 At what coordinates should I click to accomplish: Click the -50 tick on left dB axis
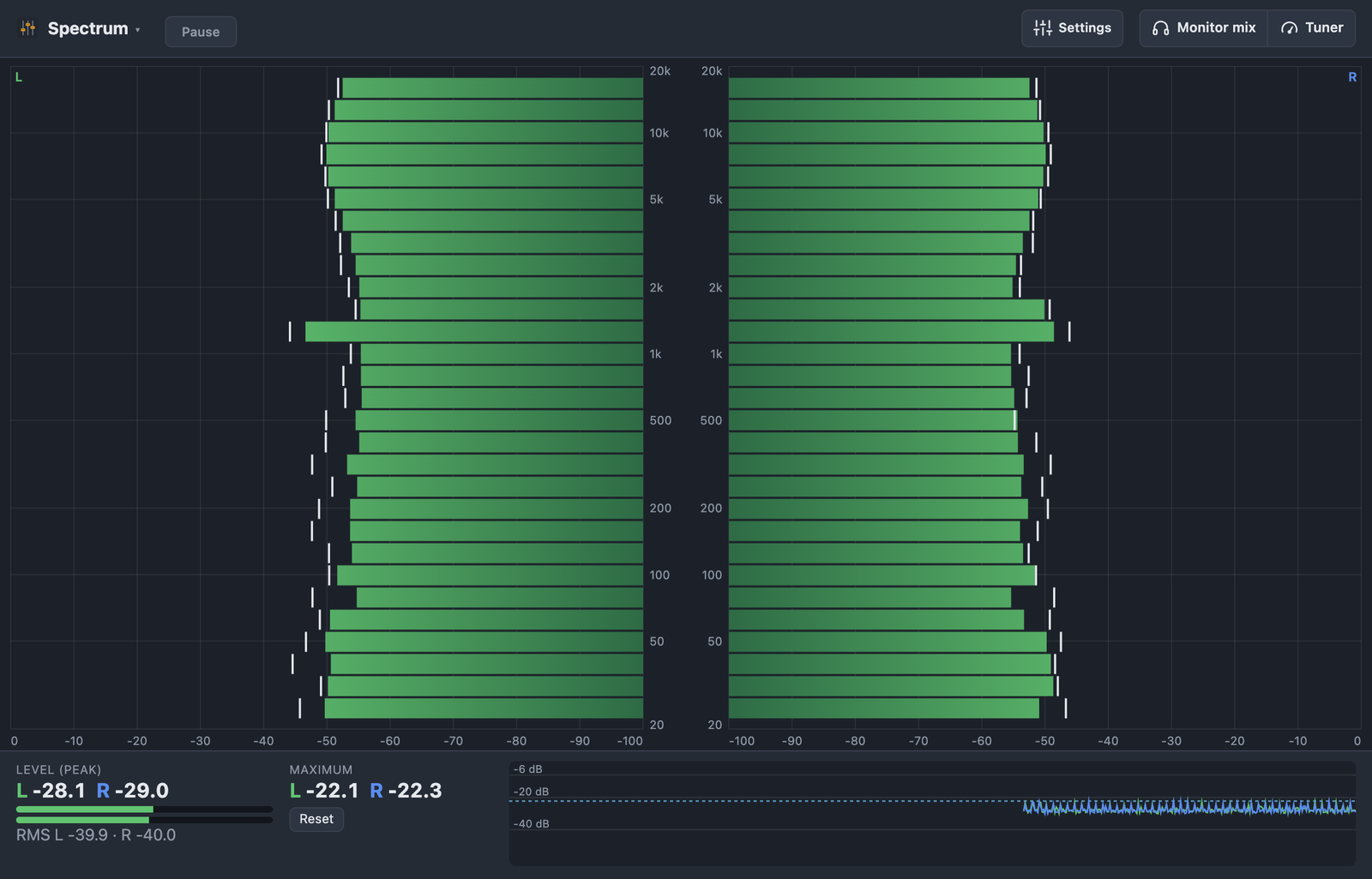[327, 741]
